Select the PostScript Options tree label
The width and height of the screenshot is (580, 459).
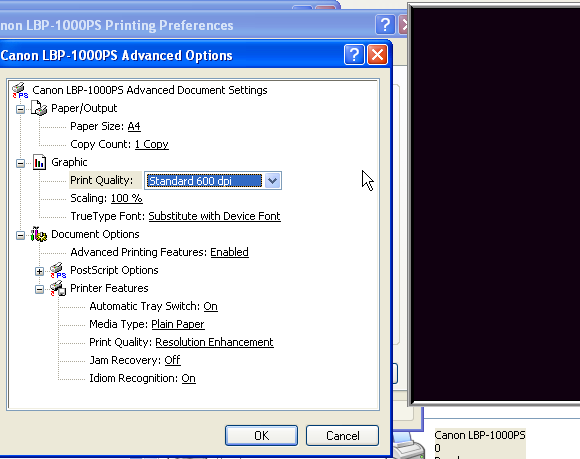click(x=114, y=270)
